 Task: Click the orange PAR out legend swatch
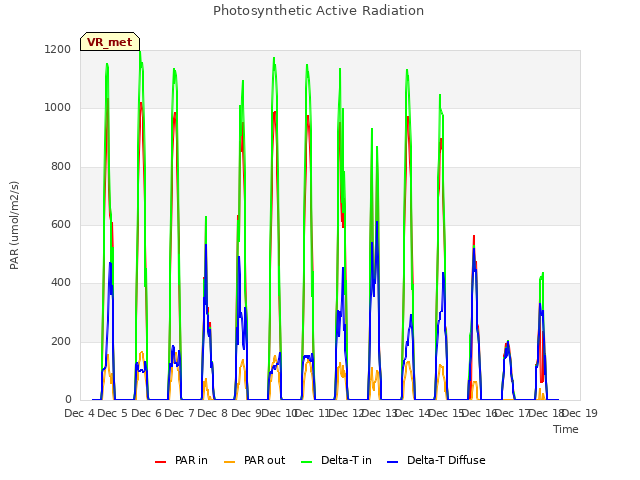tap(230, 462)
